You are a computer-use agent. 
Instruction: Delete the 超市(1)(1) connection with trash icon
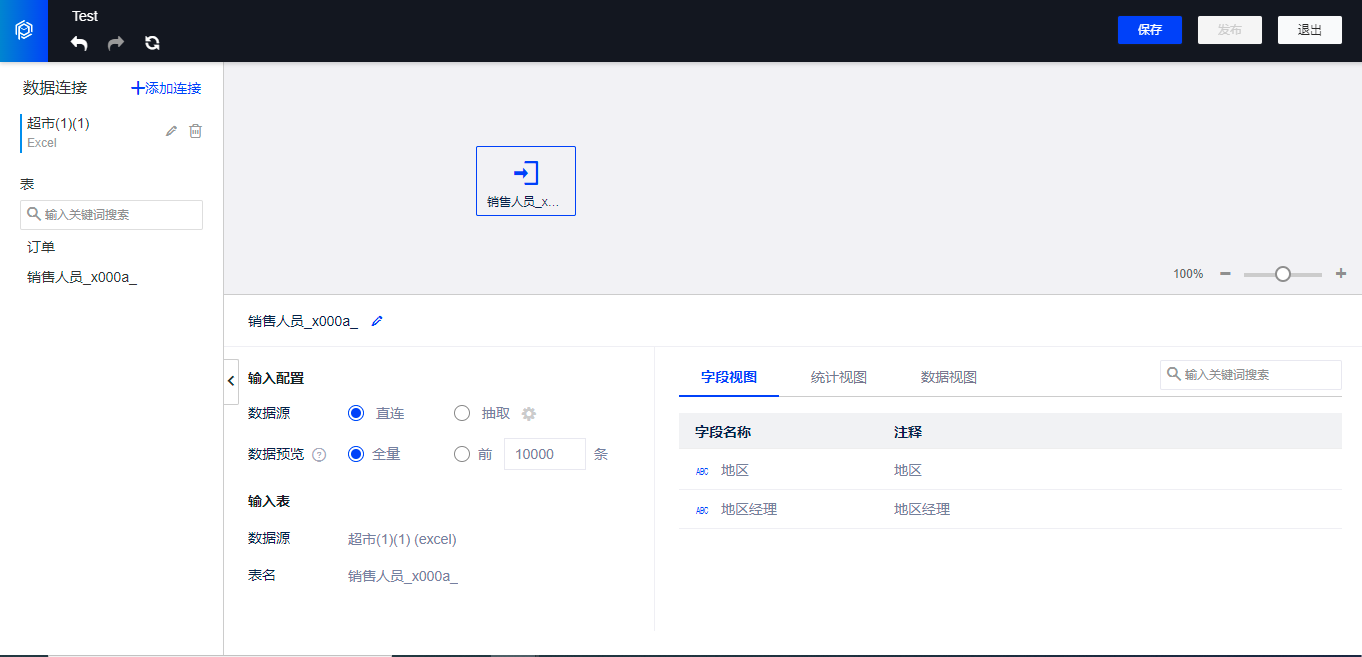point(196,131)
